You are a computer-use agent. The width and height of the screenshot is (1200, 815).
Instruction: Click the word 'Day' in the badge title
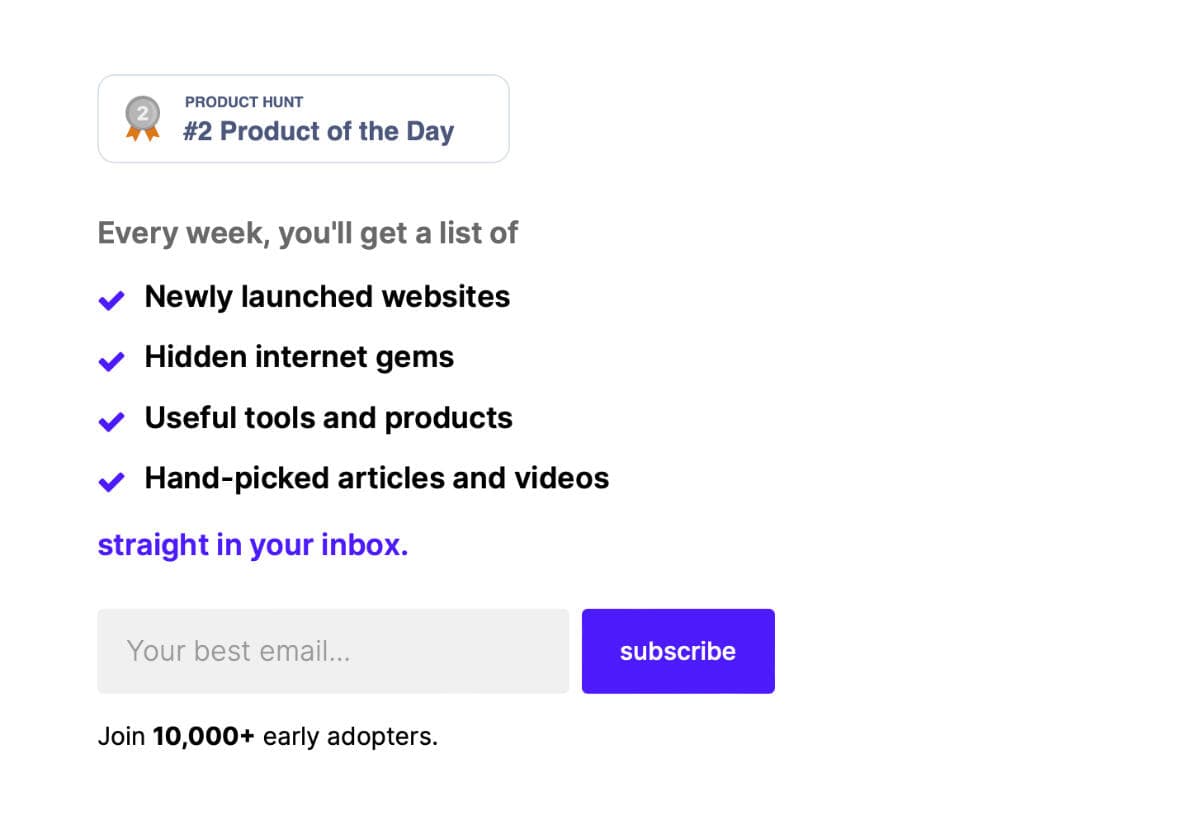coord(430,132)
